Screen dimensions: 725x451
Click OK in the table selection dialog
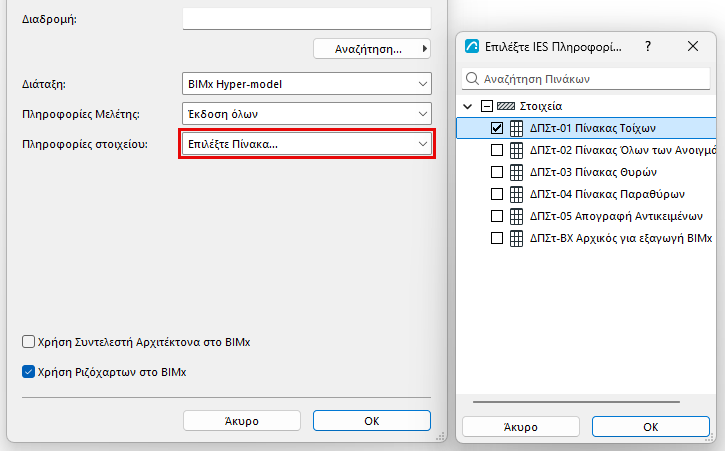coord(651,426)
